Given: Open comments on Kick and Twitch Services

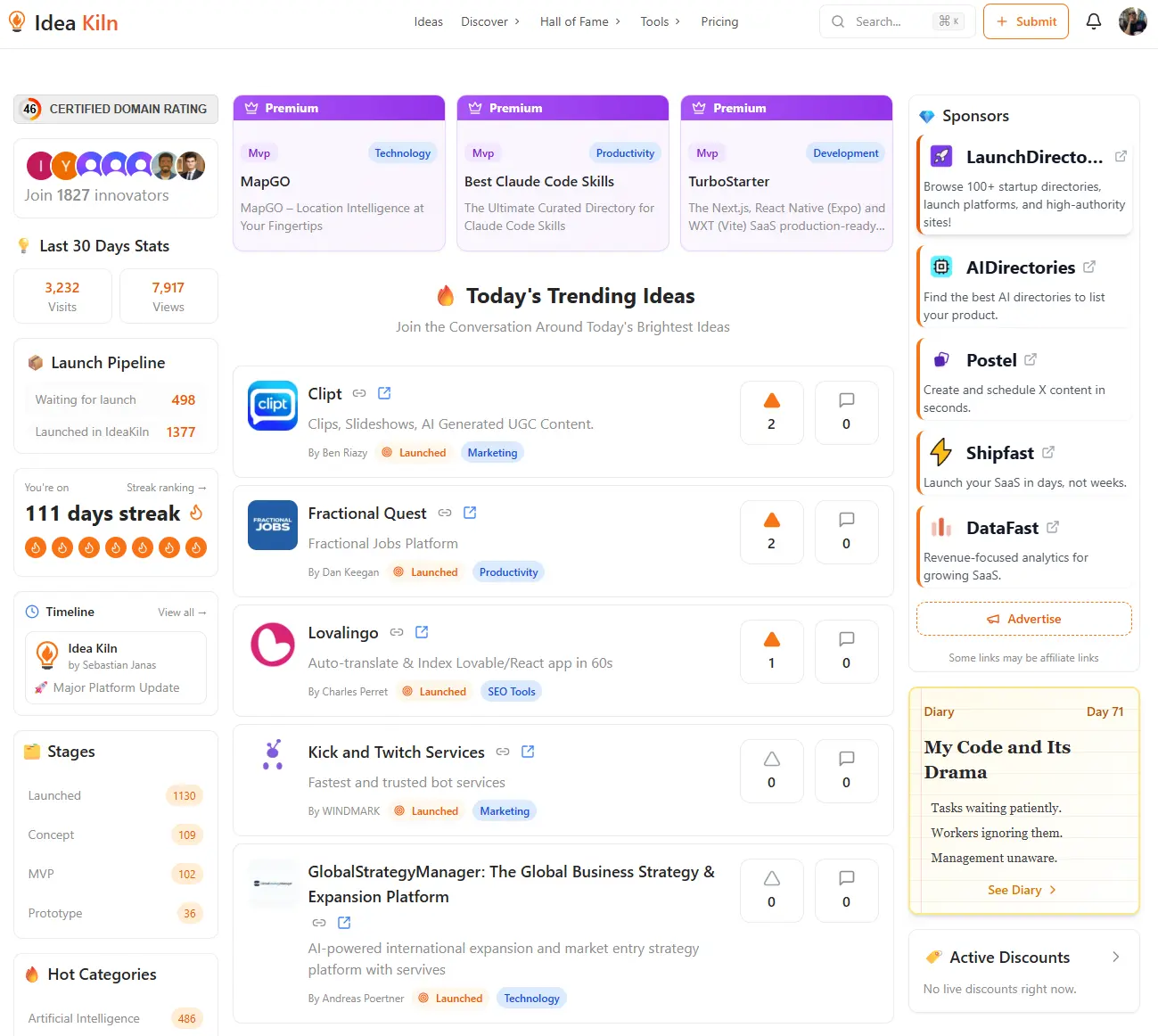Looking at the screenshot, I should [846, 771].
